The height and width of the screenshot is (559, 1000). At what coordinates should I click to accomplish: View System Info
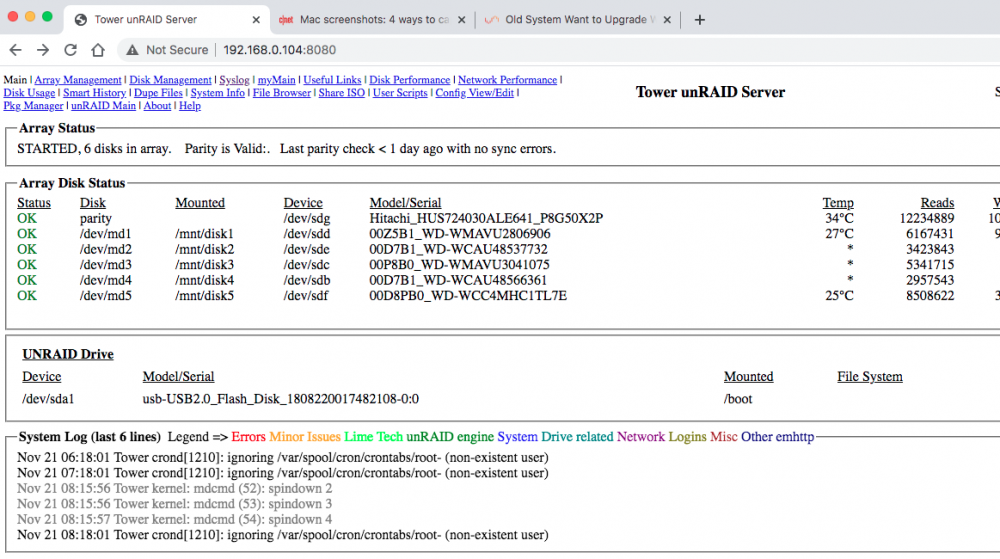(x=217, y=92)
